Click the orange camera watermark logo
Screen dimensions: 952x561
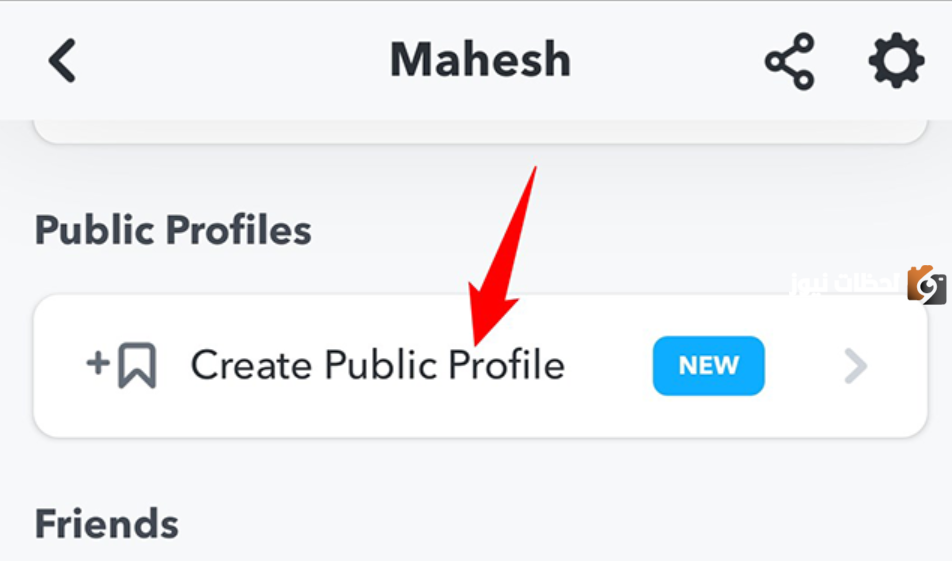click(927, 285)
